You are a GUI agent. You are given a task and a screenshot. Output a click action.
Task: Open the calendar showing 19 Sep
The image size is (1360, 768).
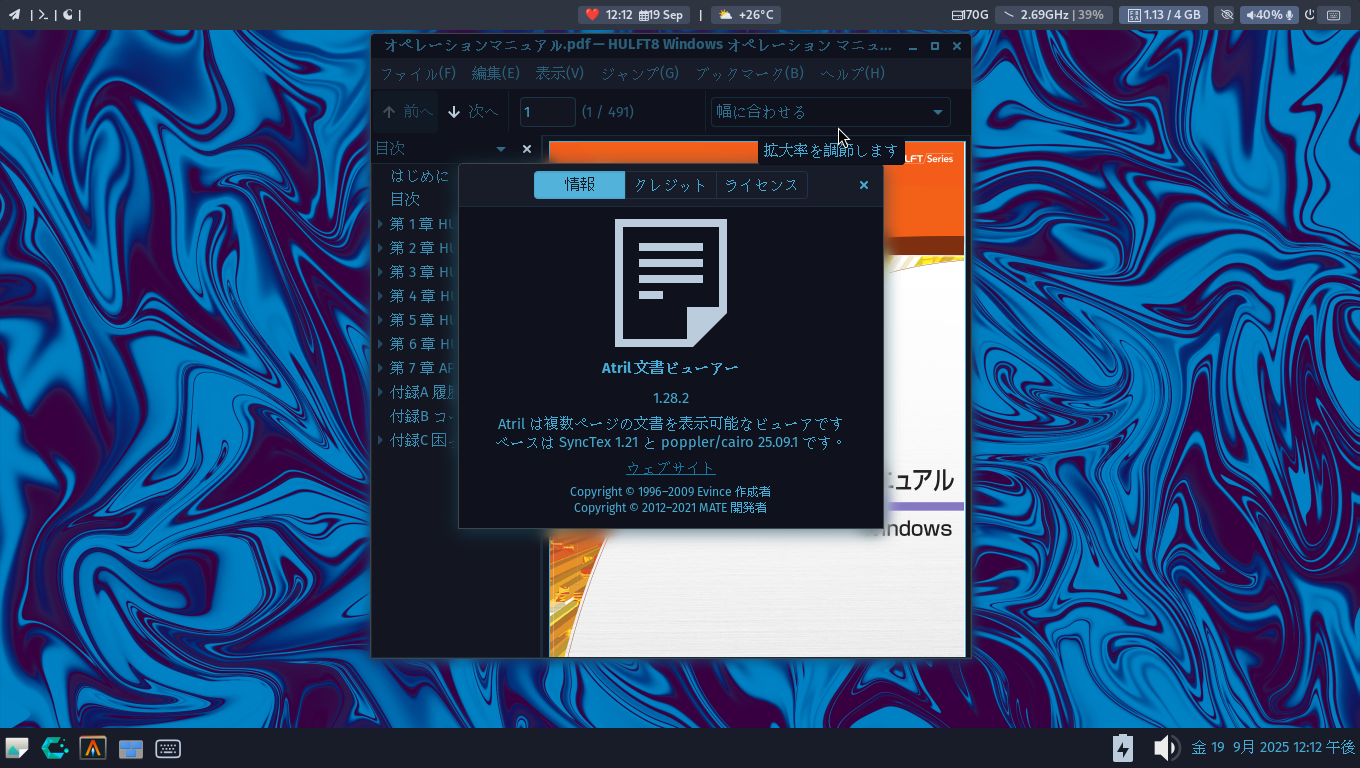coord(661,15)
